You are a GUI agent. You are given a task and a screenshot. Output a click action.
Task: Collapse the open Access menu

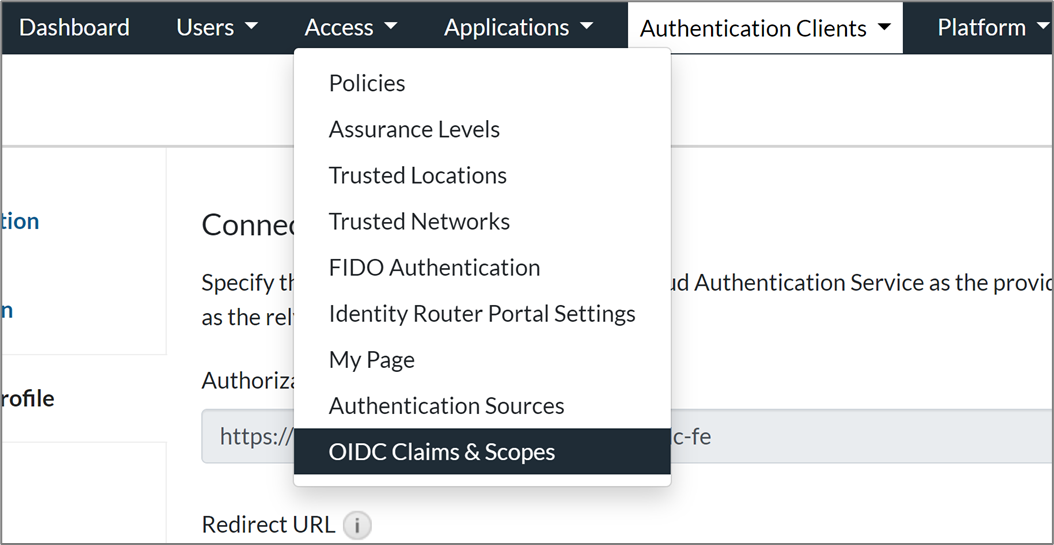[x=350, y=28]
